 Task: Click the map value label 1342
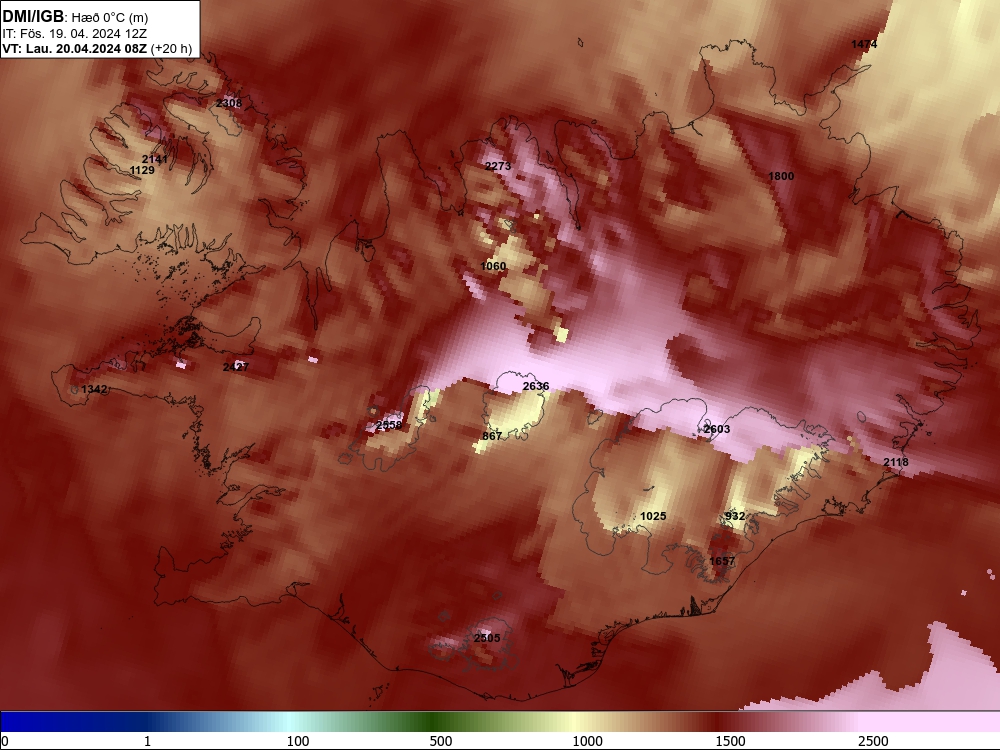tap(94, 390)
